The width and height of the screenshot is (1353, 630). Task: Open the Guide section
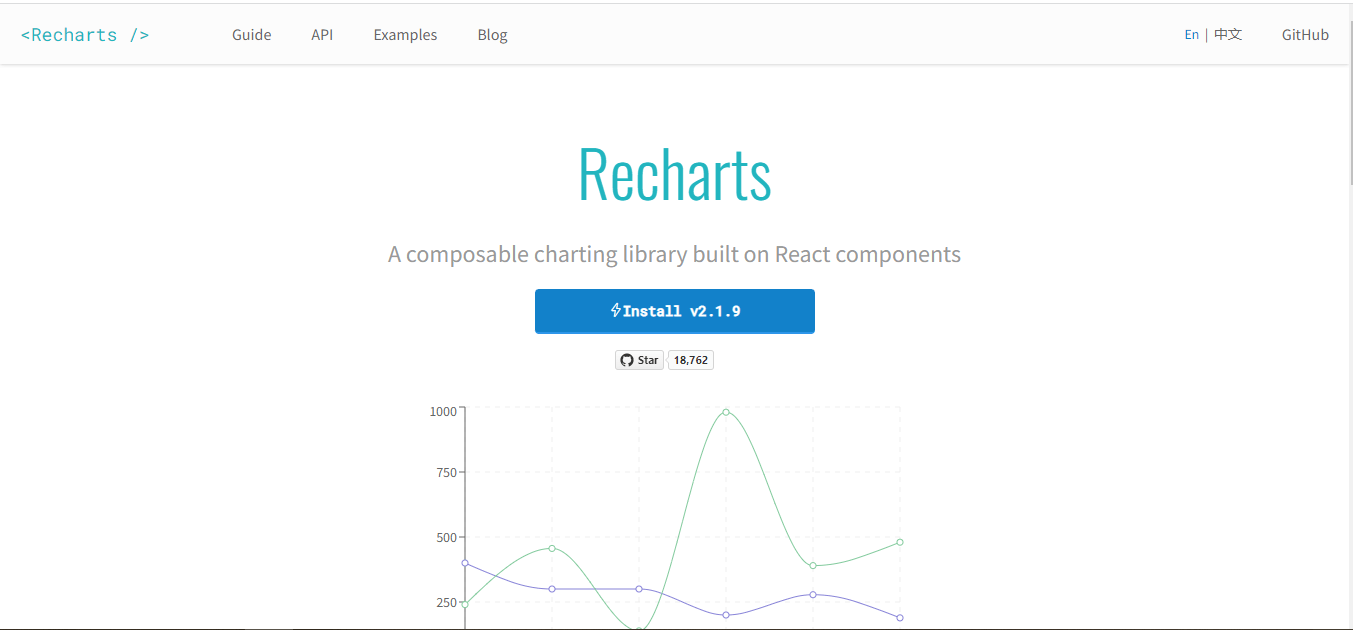[x=251, y=34]
